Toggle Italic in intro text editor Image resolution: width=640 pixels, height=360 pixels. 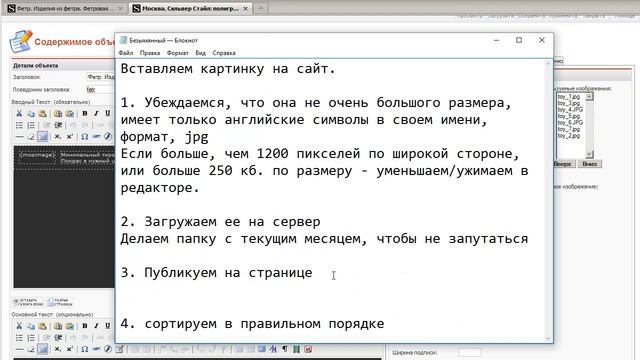pyautogui.click(x=96, y=113)
